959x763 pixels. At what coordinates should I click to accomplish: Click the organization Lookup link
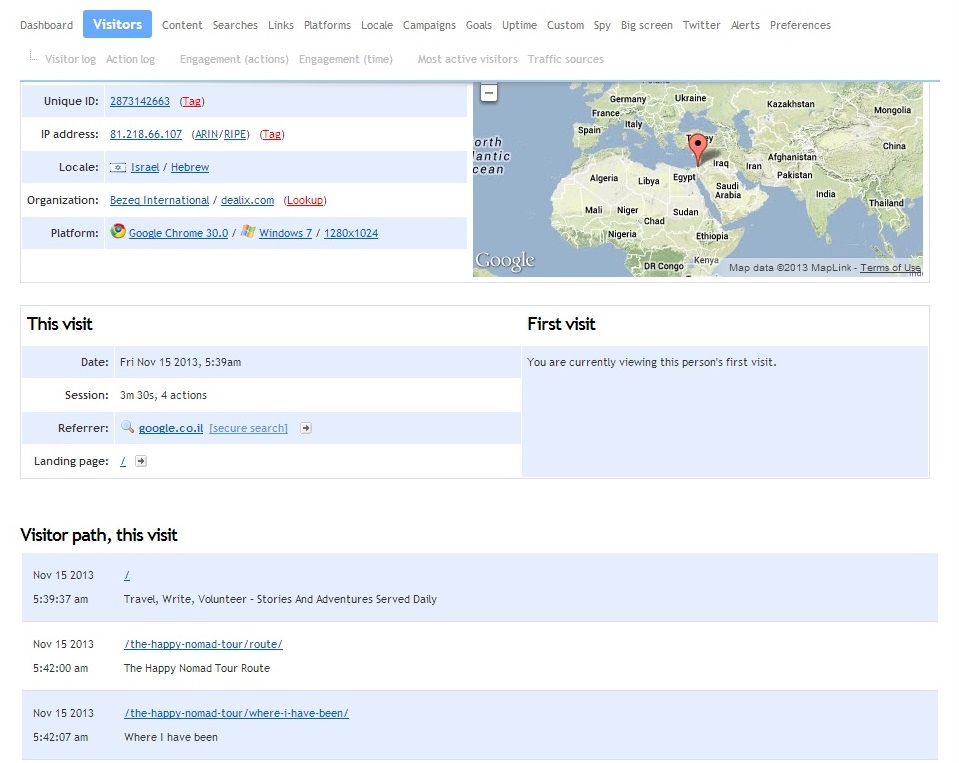[305, 200]
